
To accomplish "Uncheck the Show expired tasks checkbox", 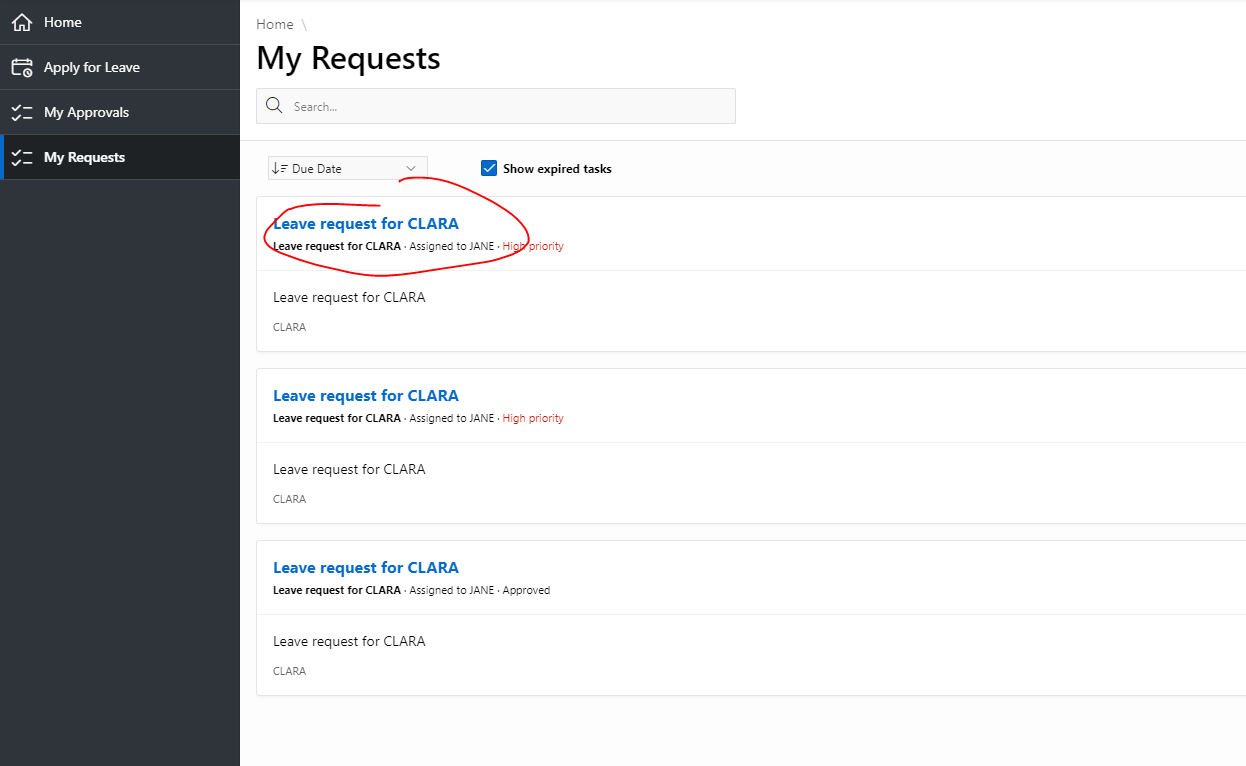I will click(489, 168).
